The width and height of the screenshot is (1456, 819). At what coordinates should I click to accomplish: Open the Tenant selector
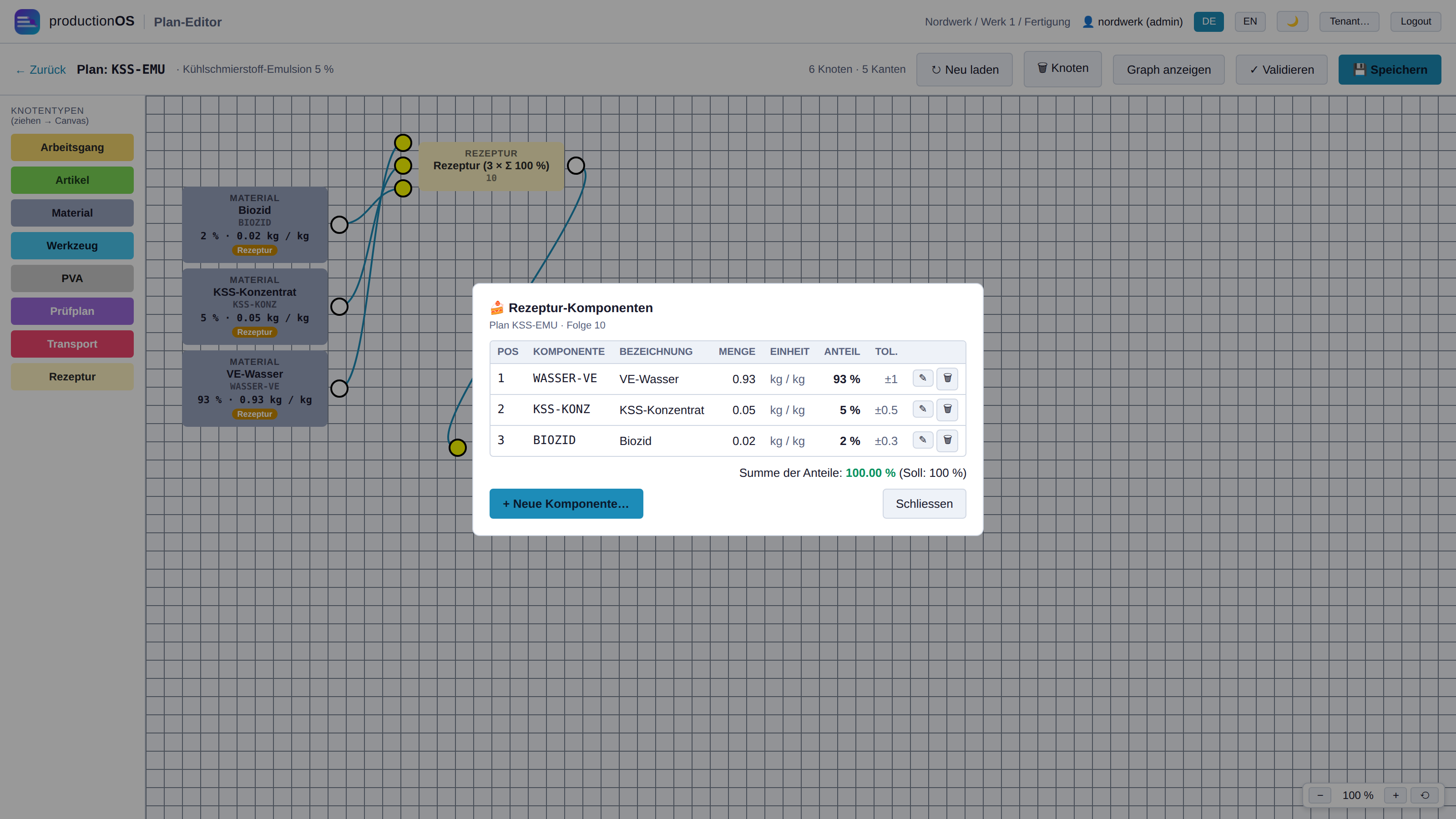(x=1349, y=21)
